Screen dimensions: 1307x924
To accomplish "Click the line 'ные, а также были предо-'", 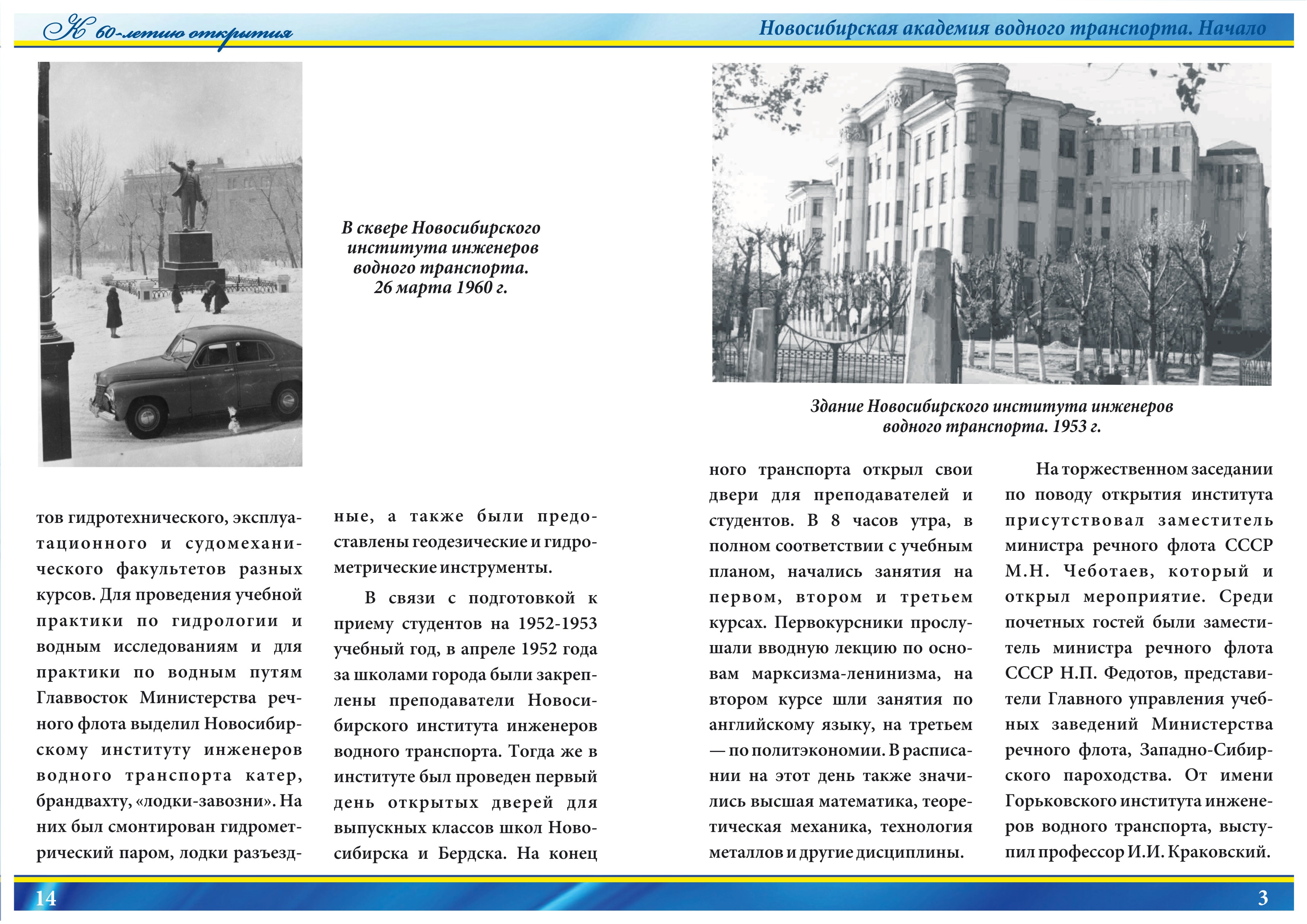I will (x=466, y=516).
